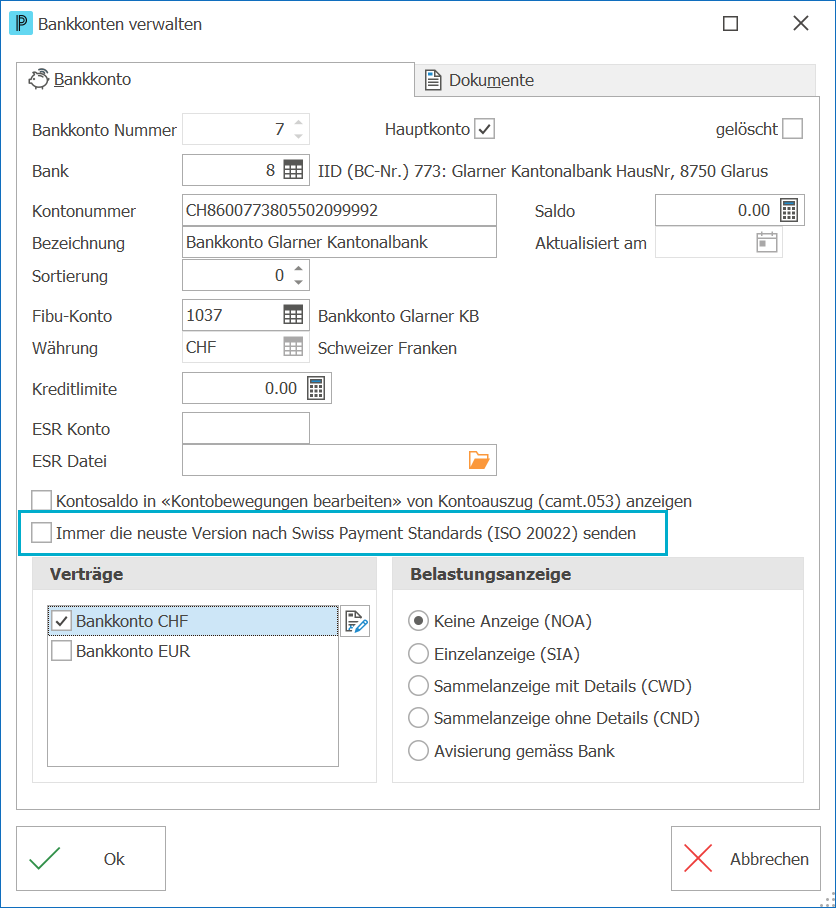The width and height of the screenshot is (836, 908).
Task: Focus the ESR Konto input field
Action: click(246, 429)
